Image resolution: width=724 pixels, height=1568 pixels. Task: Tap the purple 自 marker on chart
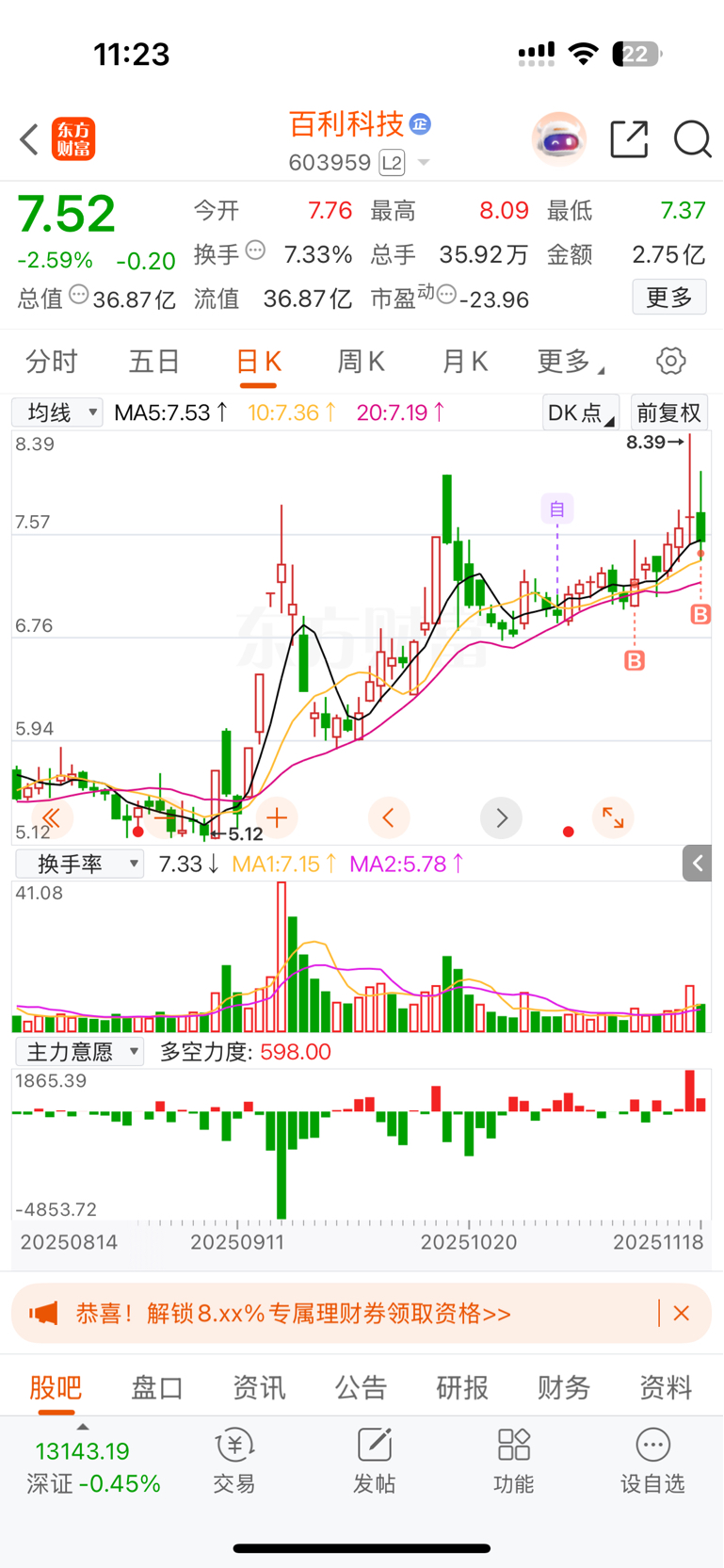(x=557, y=509)
